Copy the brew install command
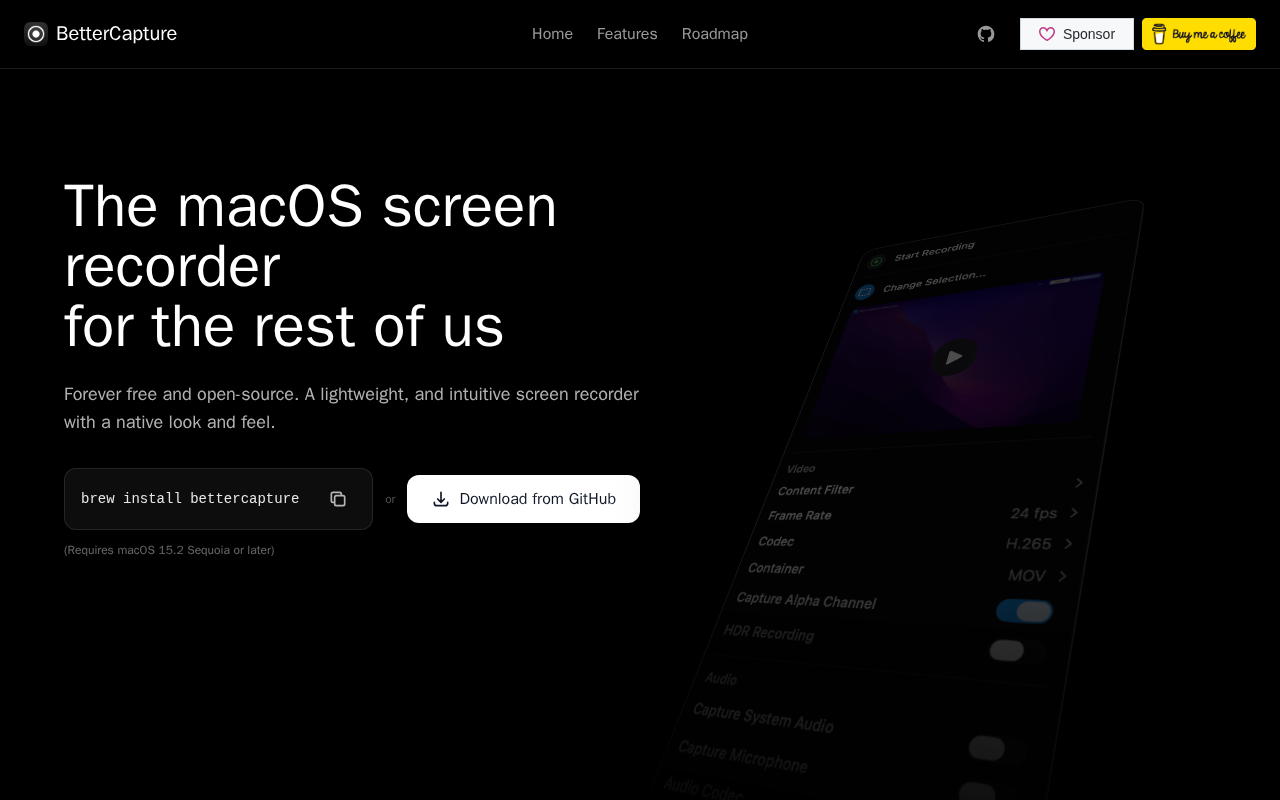The height and width of the screenshot is (800, 1280). (338, 499)
